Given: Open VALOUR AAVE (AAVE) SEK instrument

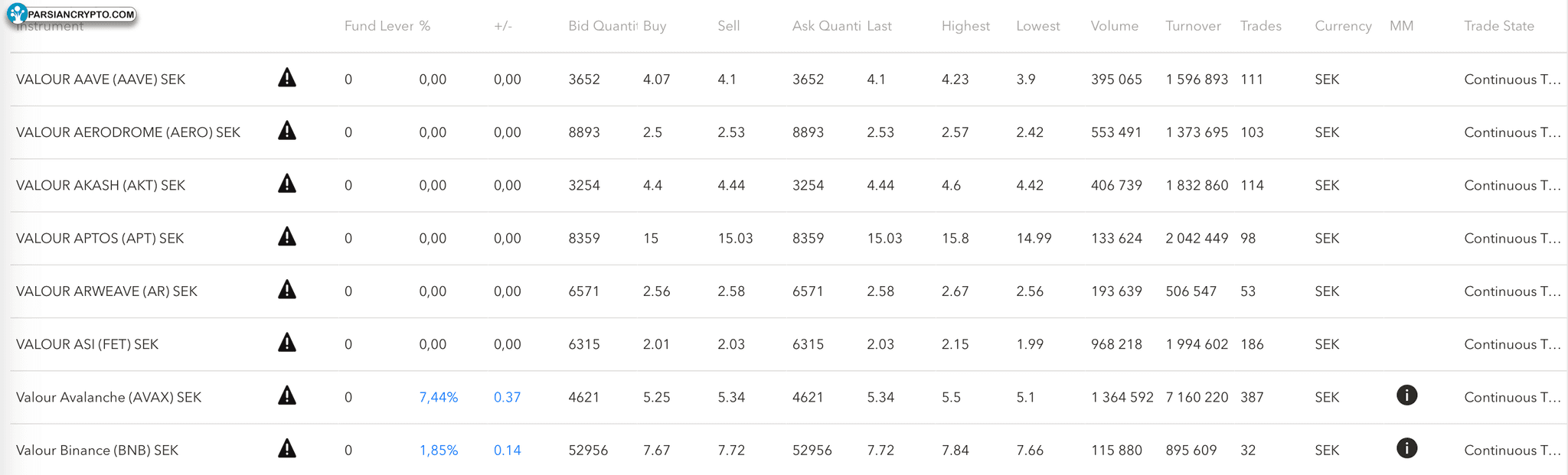Looking at the screenshot, I should [100, 80].
